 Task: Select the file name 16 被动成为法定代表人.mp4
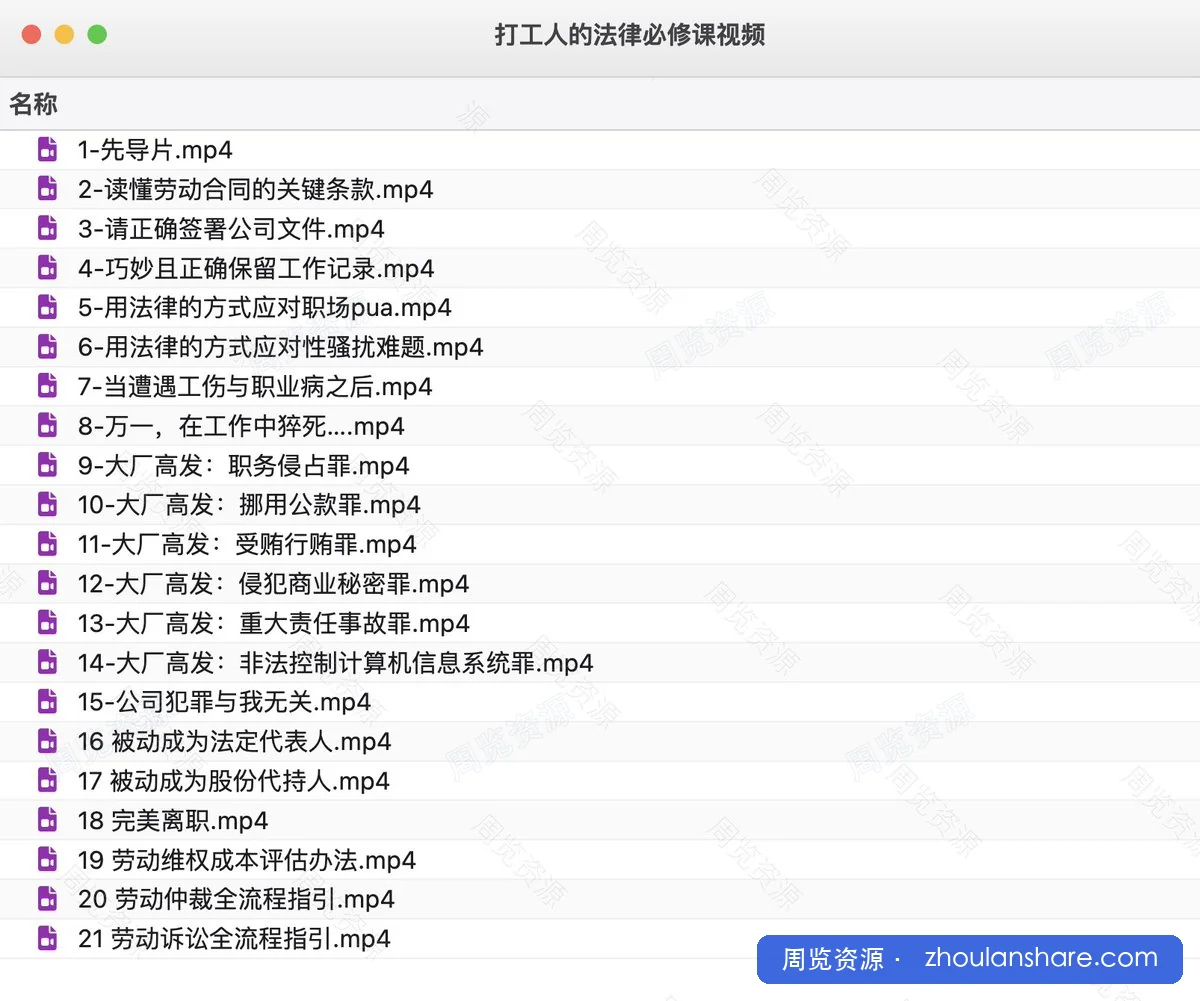235,742
